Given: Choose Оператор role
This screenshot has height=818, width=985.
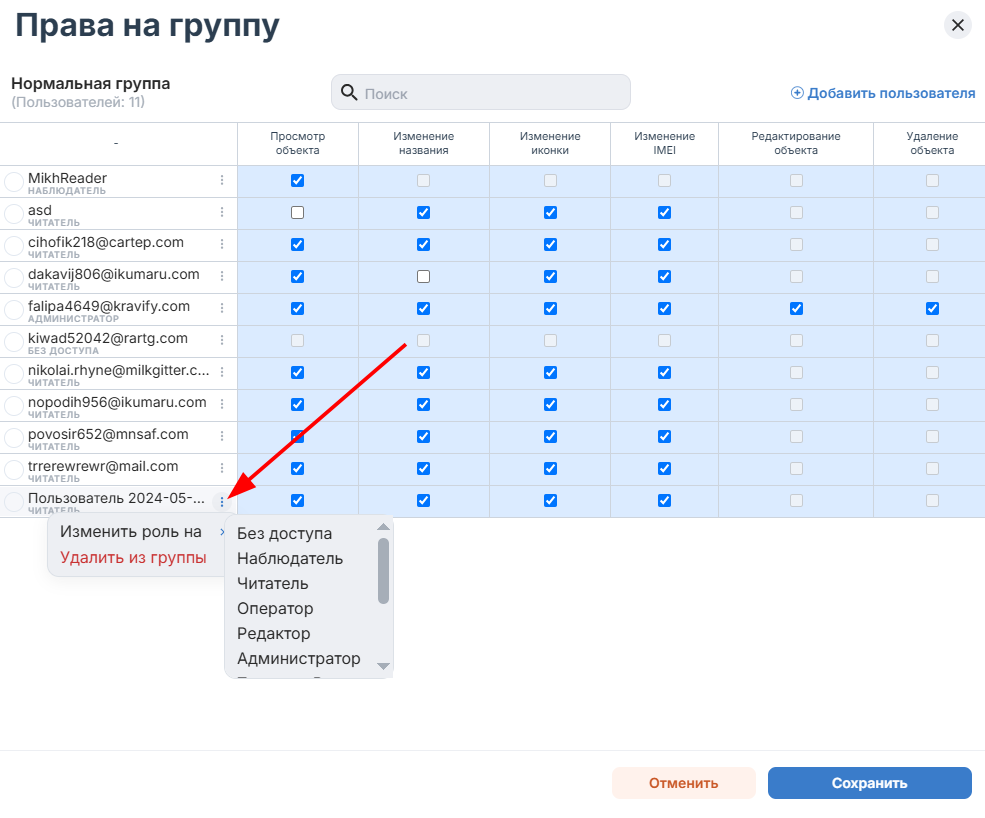Looking at the screenshot, I should click(x=275, y=609).
